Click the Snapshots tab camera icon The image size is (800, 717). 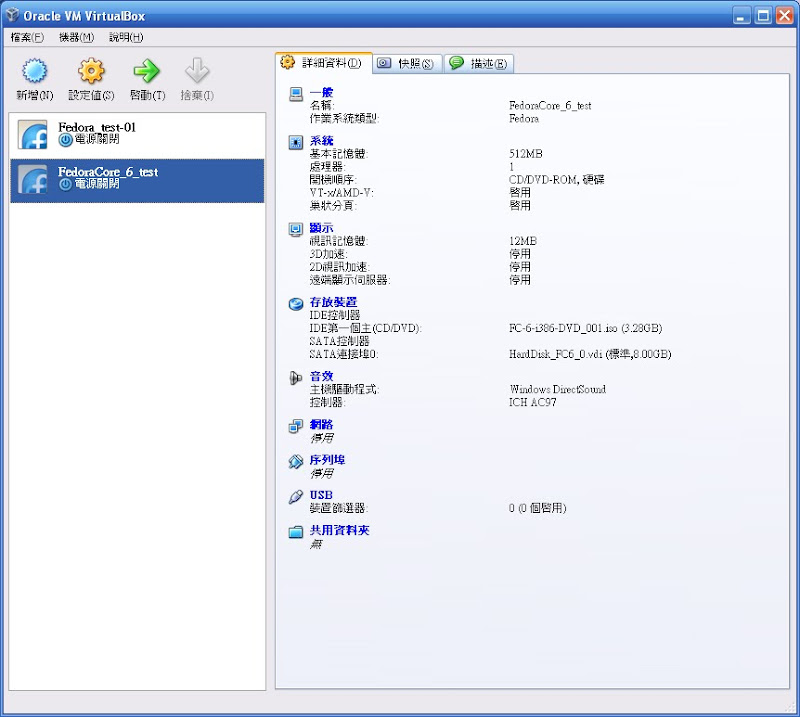pos(384,63)
